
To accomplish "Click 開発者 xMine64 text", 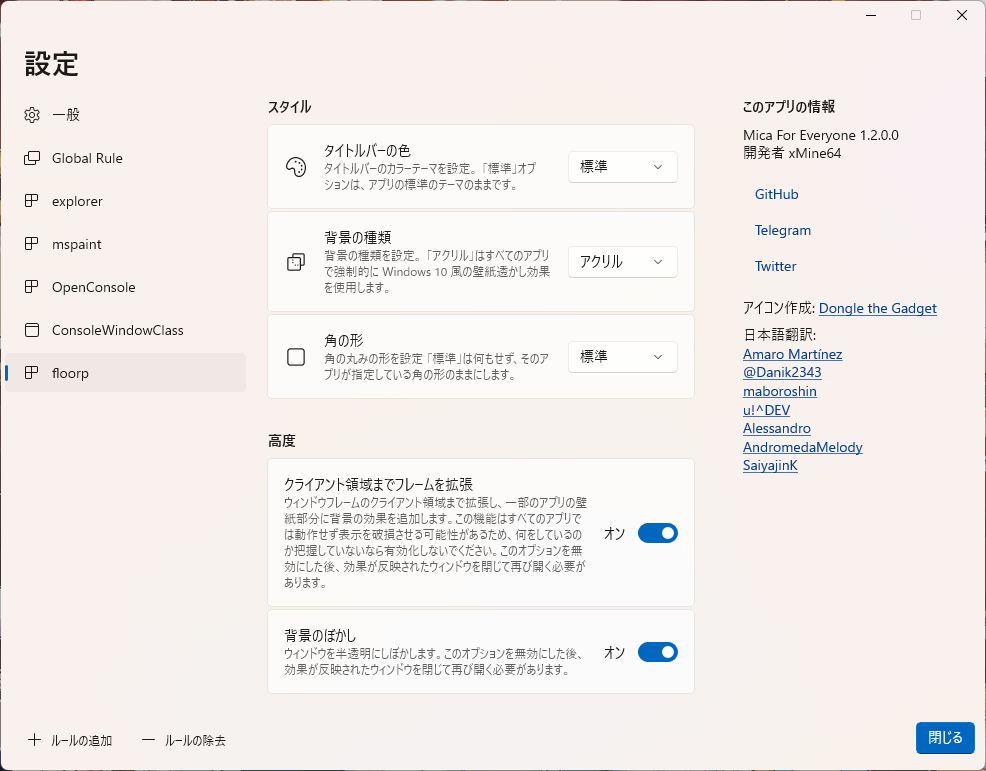I will 792,153.
